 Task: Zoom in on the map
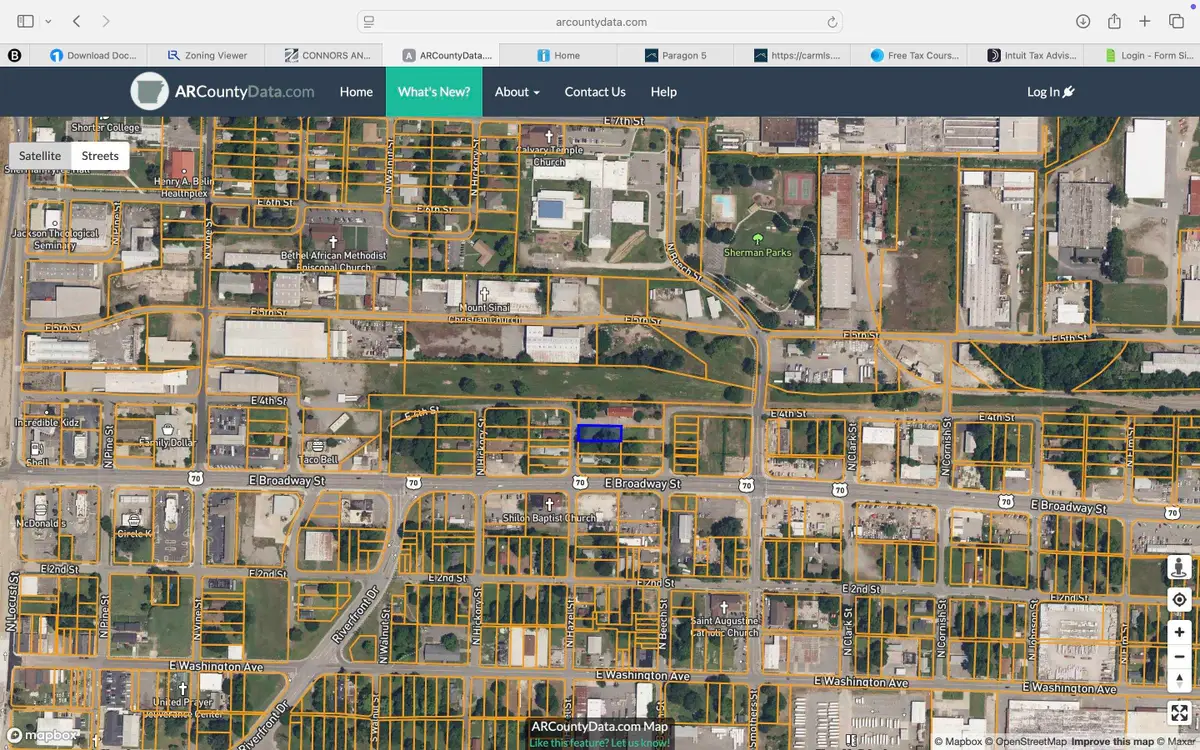[1179, 633]
